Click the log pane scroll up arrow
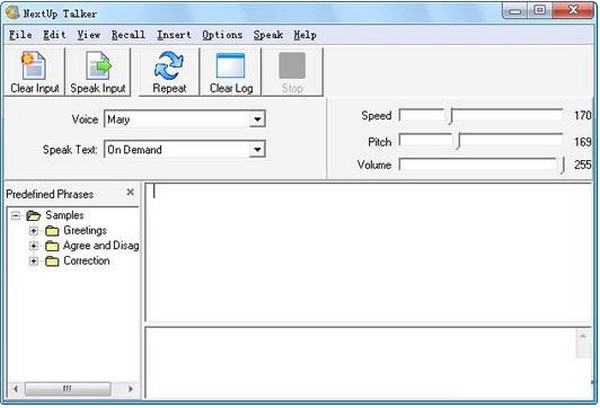The image size is (600, 408). [583, 337]
